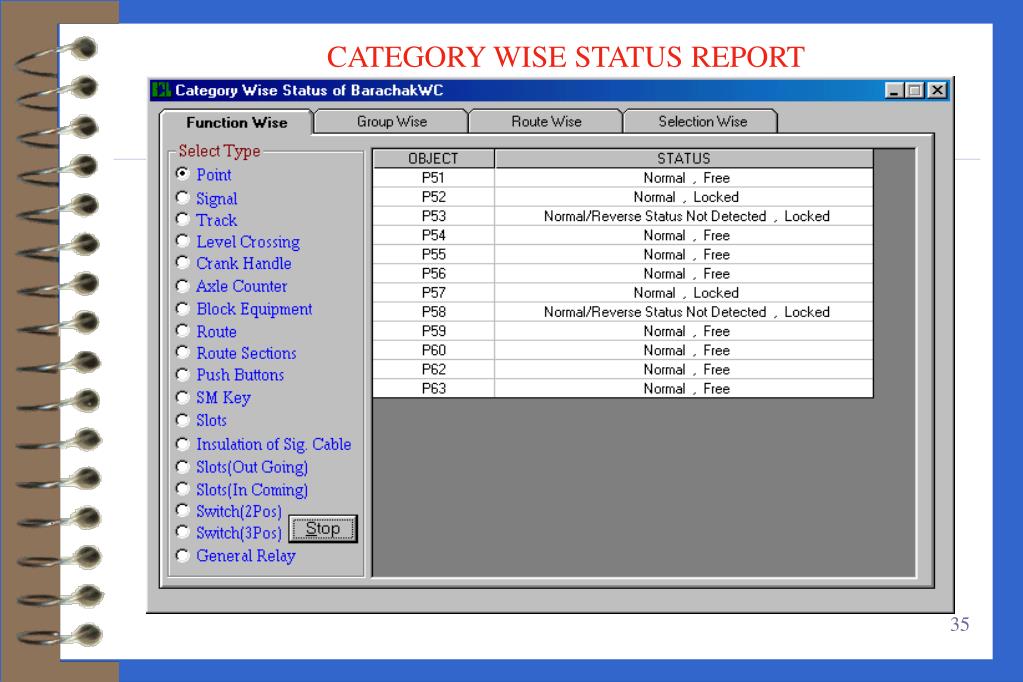
Task: Select the P56 object cell
Action: (433, 273)
